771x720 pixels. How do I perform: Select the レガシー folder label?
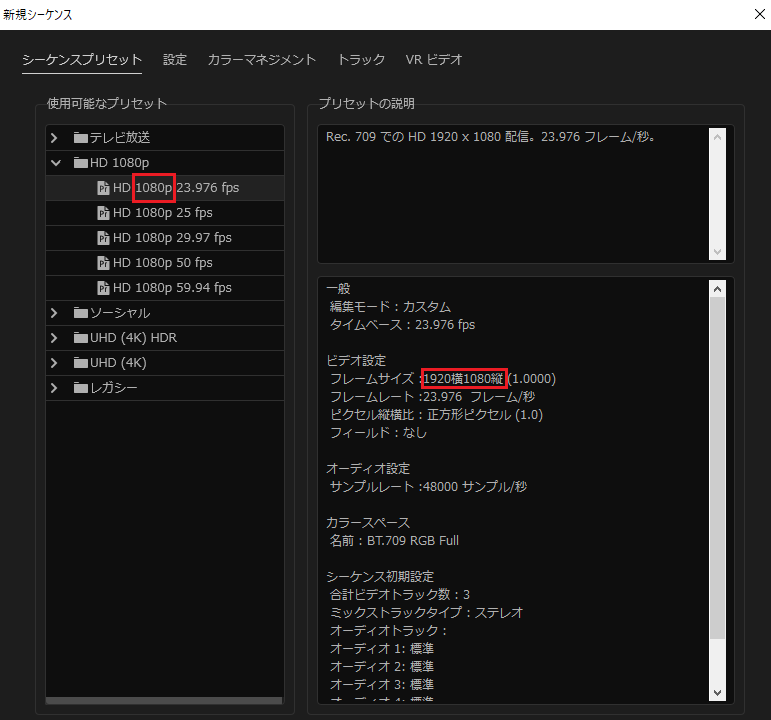(x=114, y=388)
